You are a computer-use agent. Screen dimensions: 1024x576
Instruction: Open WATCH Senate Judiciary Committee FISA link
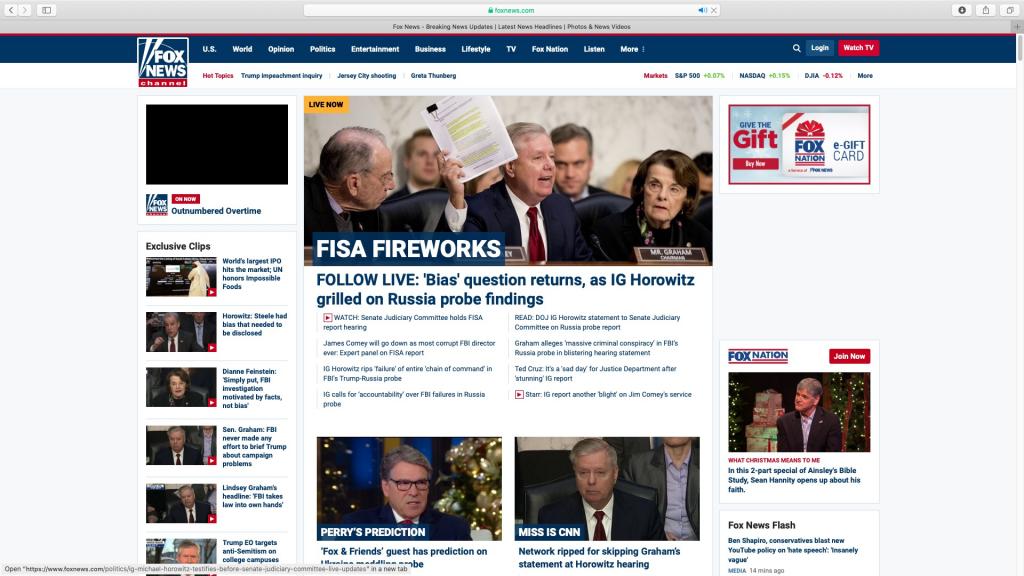click(403, 322)
